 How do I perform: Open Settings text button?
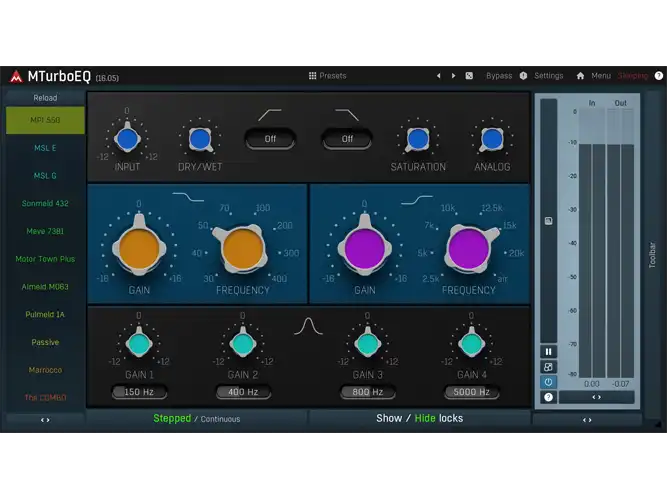(x=549, y=76)
